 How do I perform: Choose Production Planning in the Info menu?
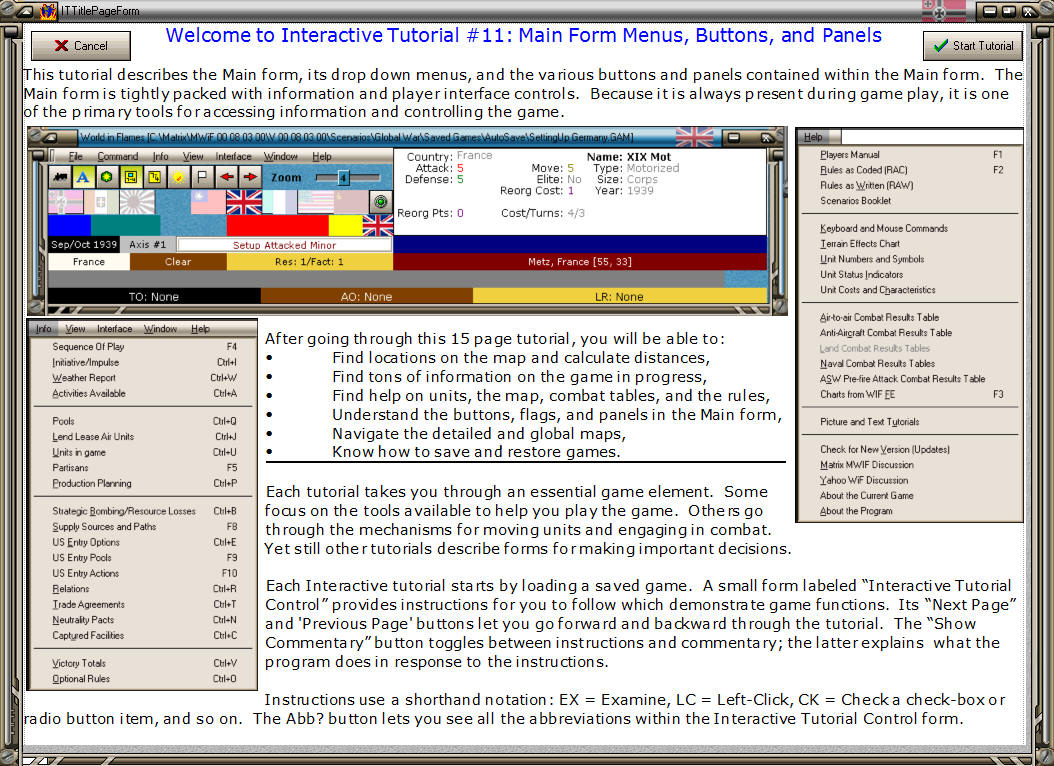tap(143, 483)
